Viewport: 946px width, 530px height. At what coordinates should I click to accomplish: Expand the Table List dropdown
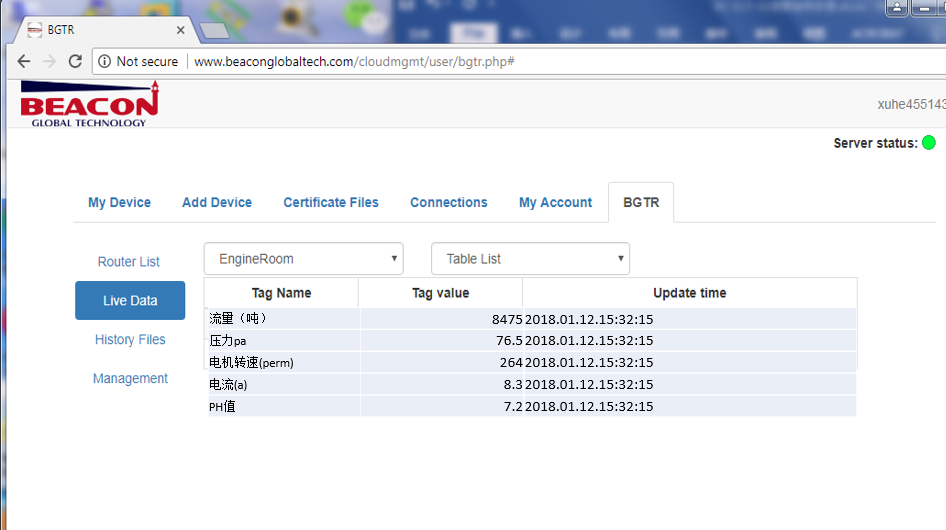(x=530, y=259)
